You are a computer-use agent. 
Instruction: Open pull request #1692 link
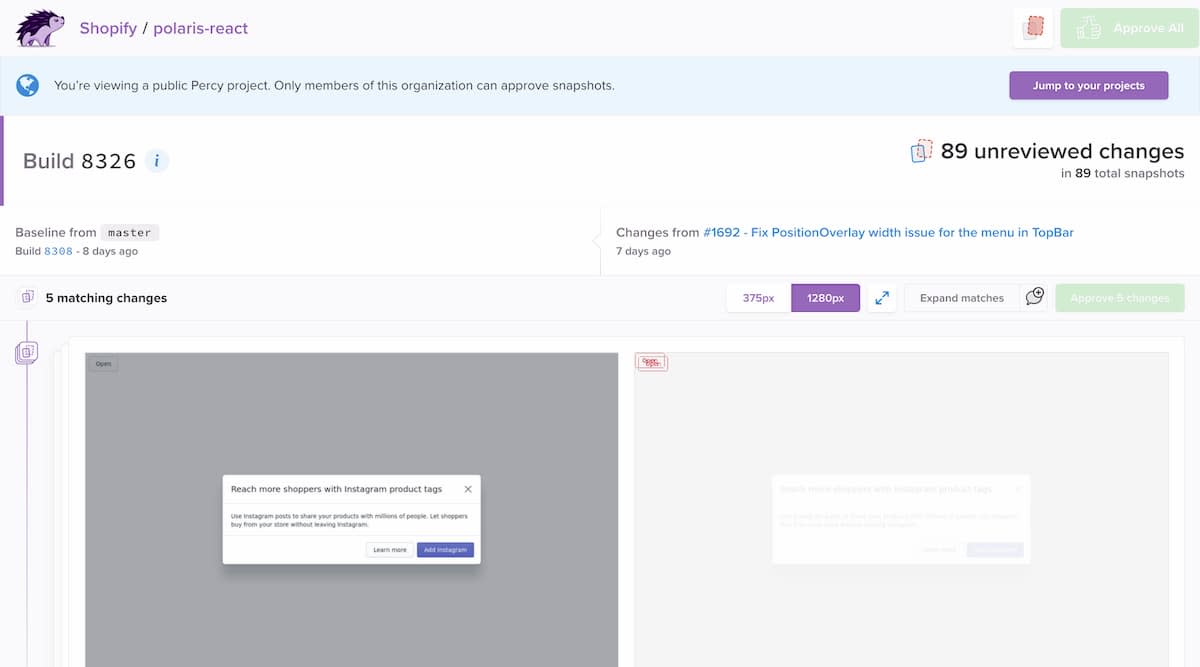pos(888,232)
